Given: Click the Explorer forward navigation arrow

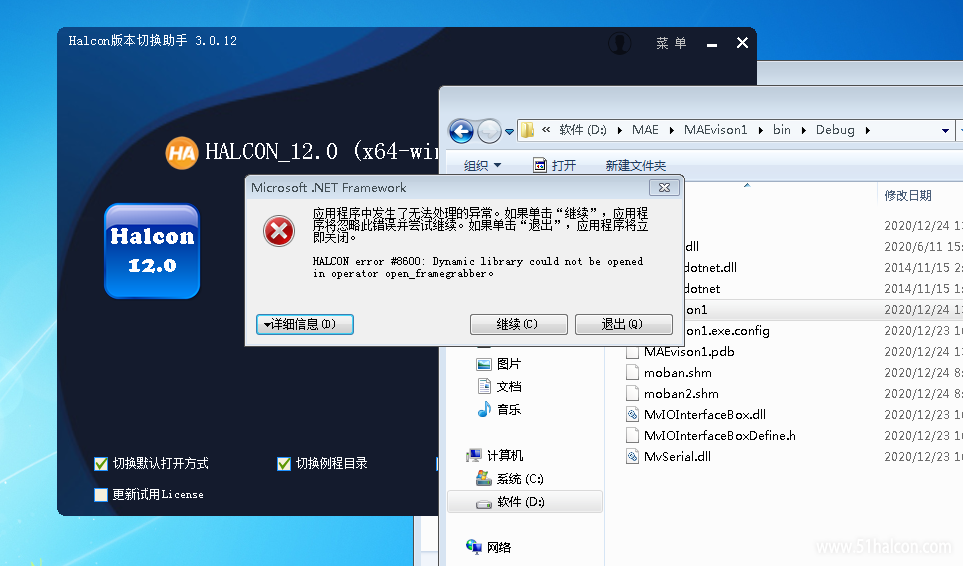Looking at the screenshot, I should pos(489,131).
